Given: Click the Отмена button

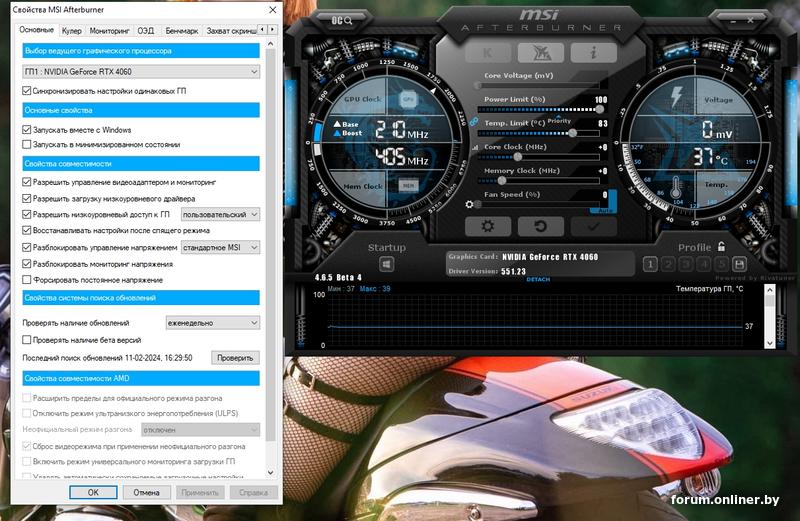Looking at the screenshot, I should point(146,492).
